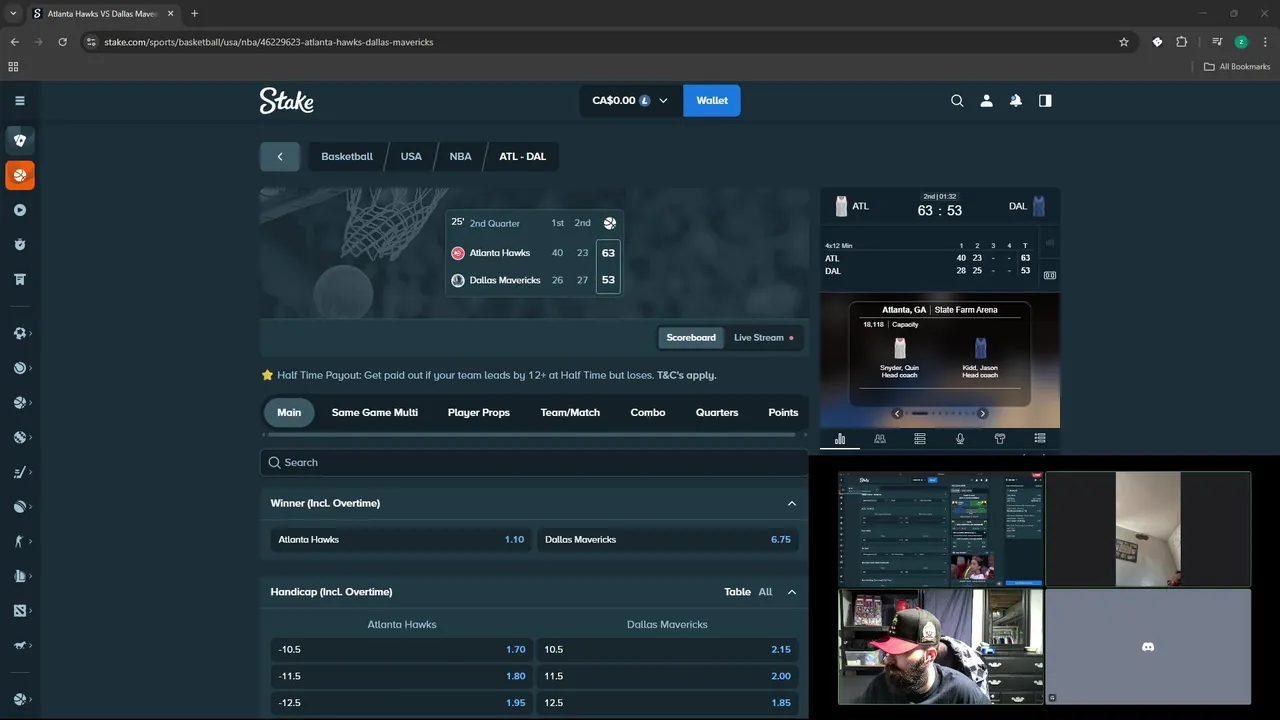
Task: Open the stopwatch icon in sidebar
Action: coord(19,245)
